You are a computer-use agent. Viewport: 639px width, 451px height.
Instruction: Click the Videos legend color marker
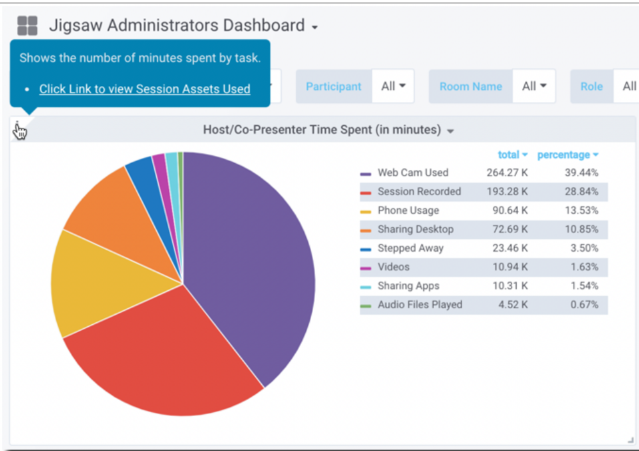coord(366,268)
